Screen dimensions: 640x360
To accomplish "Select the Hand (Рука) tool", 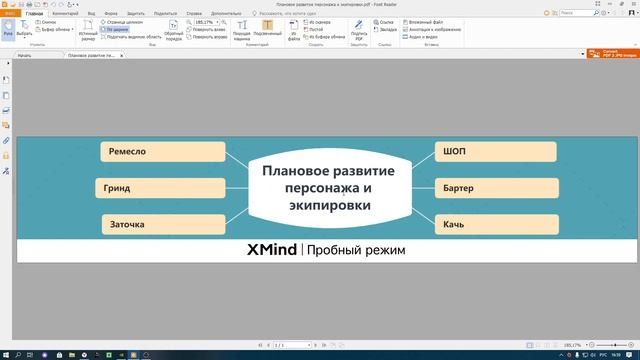I will [8, 29].
